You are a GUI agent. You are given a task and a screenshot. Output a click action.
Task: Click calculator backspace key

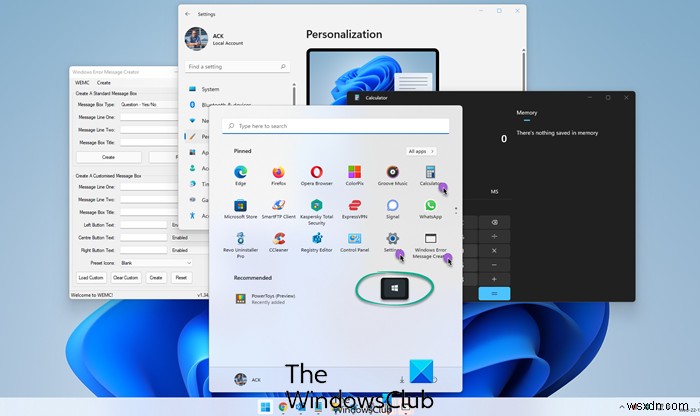point(494,222)
